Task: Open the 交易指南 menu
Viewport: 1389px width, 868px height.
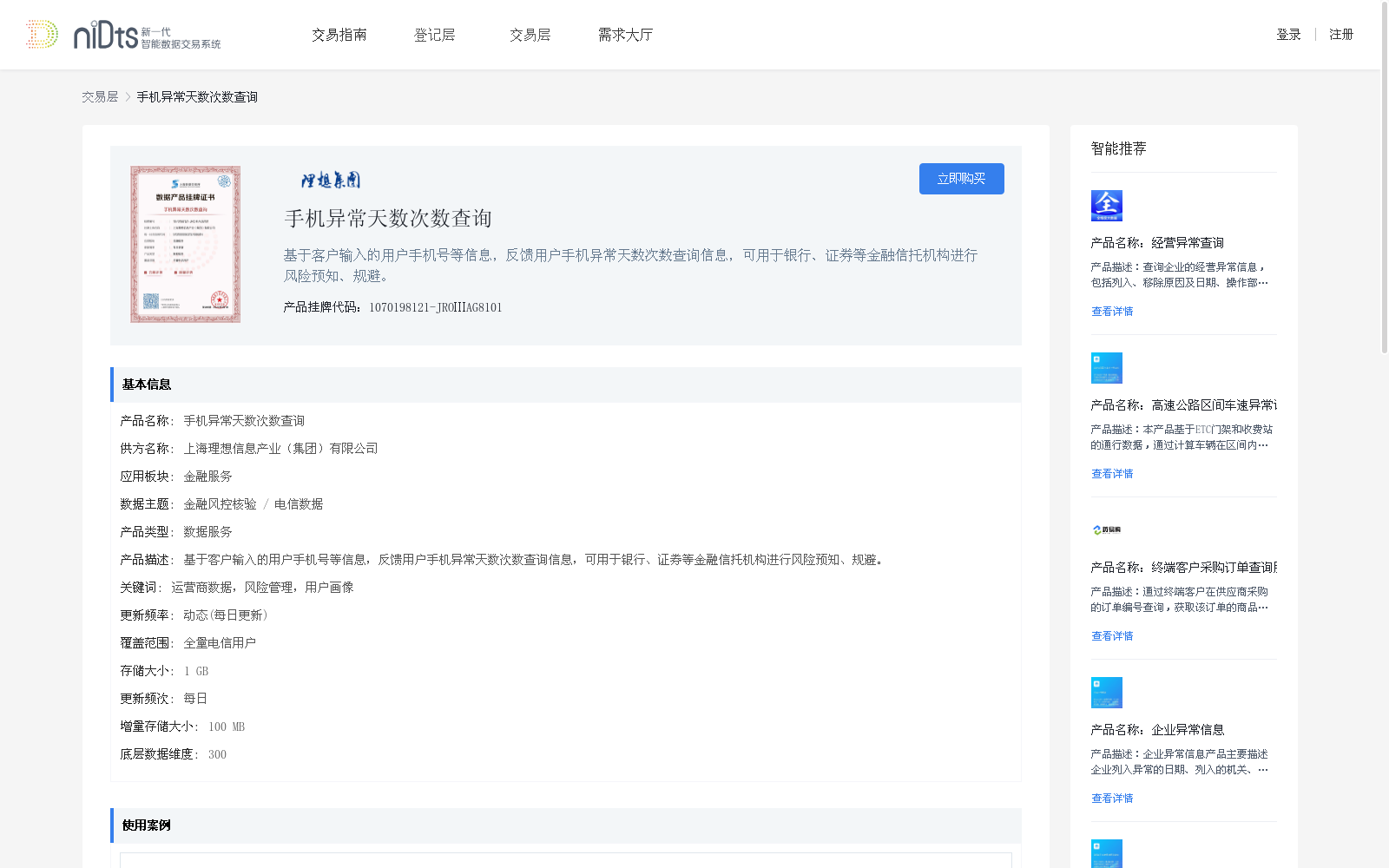Action: coord(339,35)
